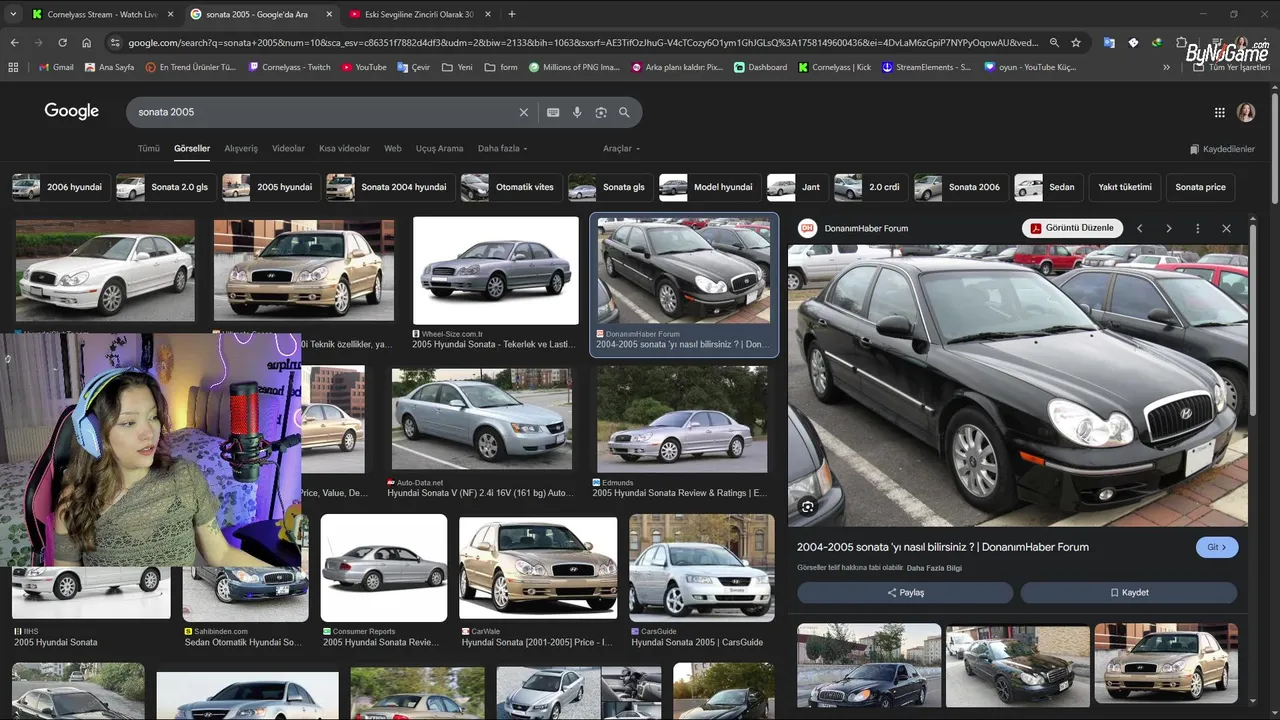Open the form bookmarks folder
Viewport: 1280px width, 720px height.
tap(501, 67)
